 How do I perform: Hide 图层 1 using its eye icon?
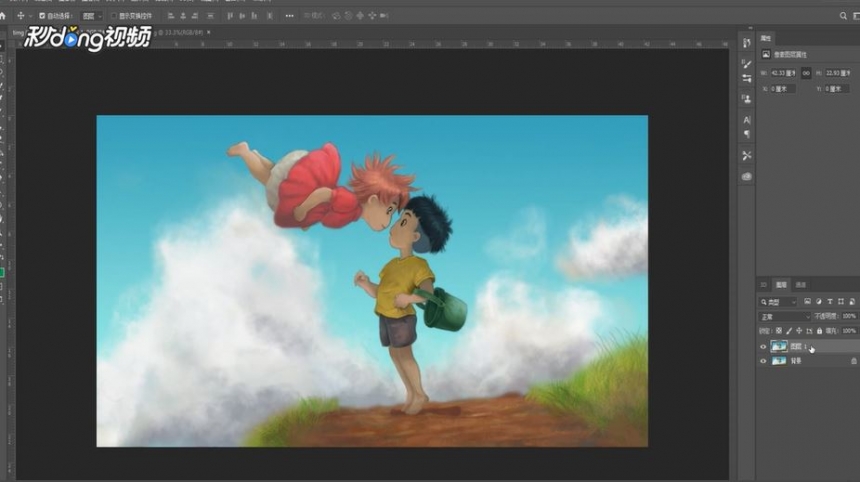763,347
